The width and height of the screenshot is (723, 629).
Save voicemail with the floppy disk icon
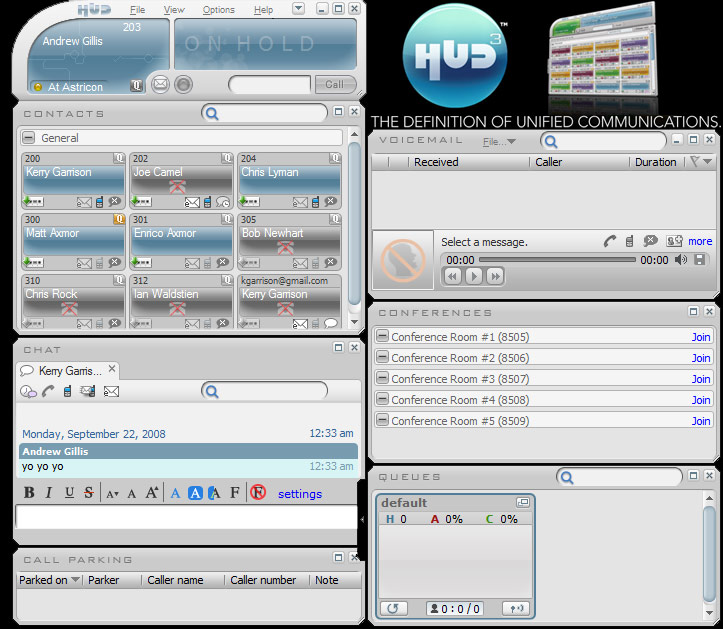(700, 260)
